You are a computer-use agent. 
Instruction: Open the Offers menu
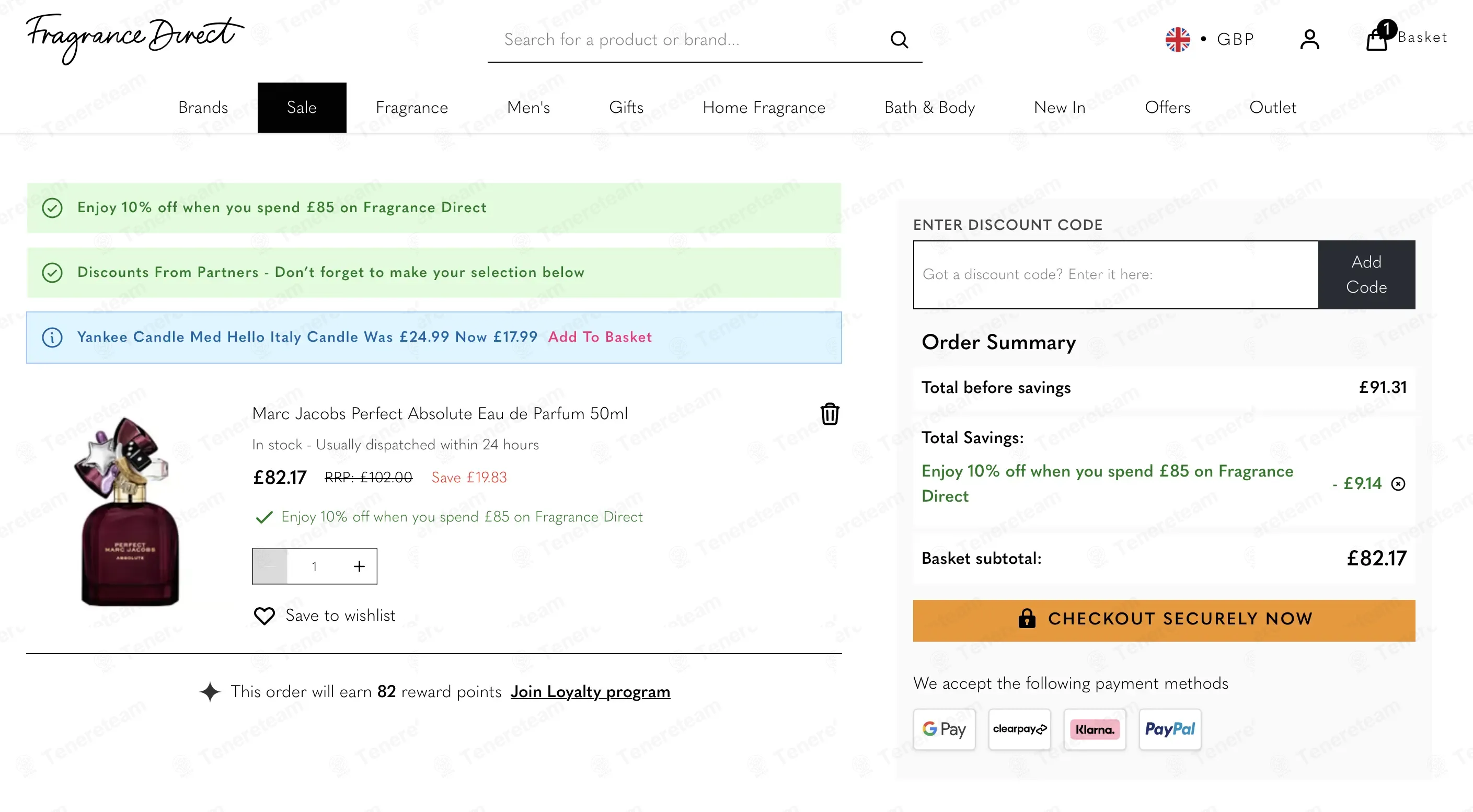coord(1168,108)
